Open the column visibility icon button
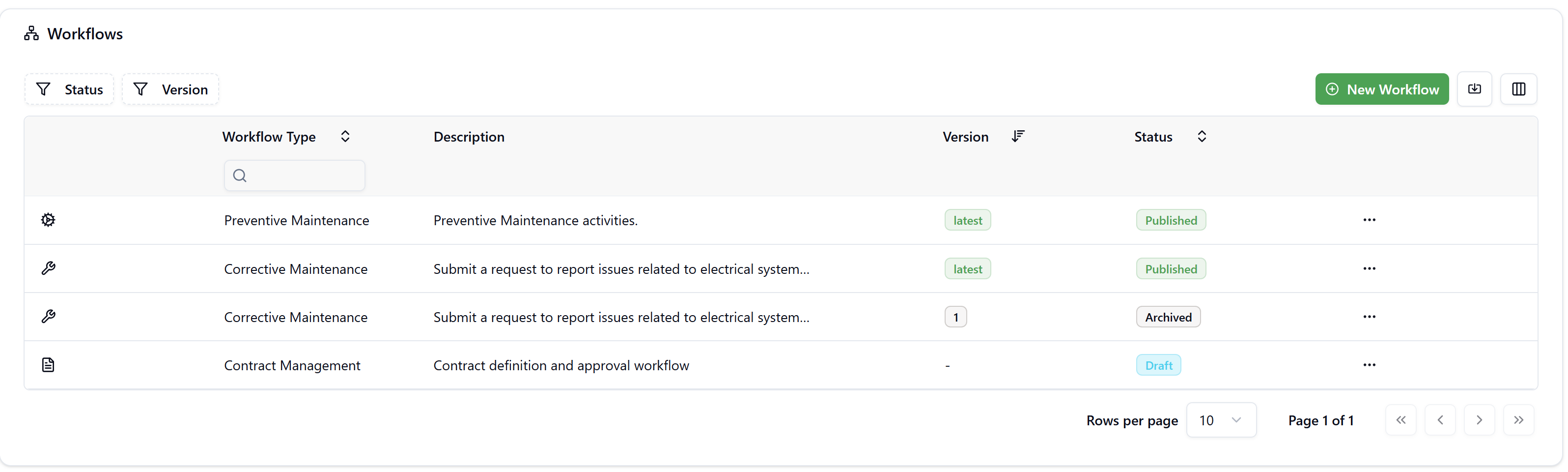This screenshot has width=1568, height=472. [x=1519, y=89]
